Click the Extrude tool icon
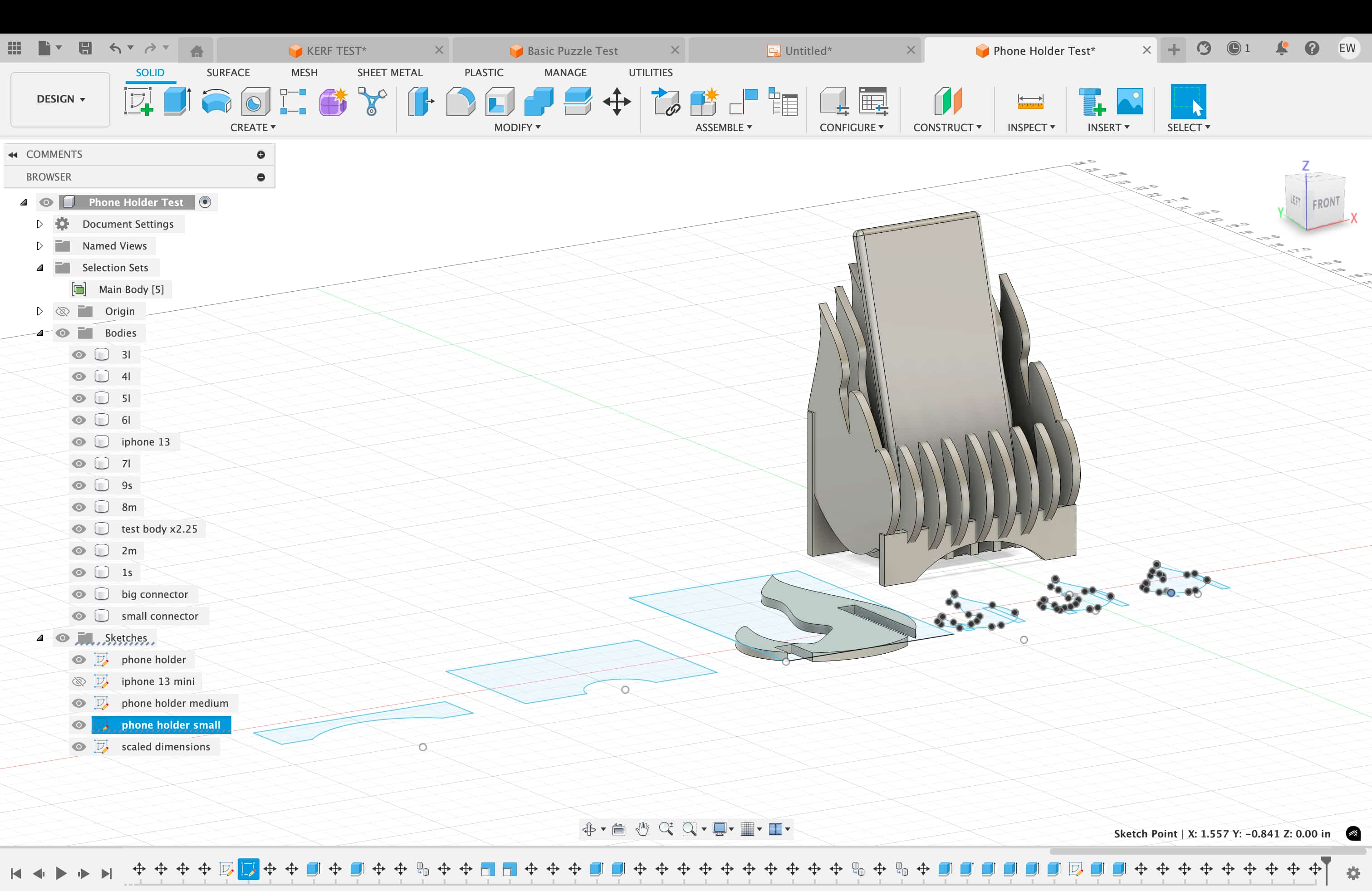The image size is (1372, 891). (x=177, y=102)
